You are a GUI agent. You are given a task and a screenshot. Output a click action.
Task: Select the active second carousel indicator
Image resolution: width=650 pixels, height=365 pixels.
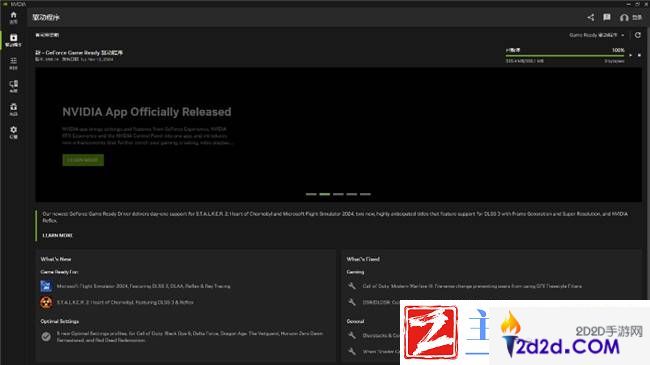(x=325, y=194)
